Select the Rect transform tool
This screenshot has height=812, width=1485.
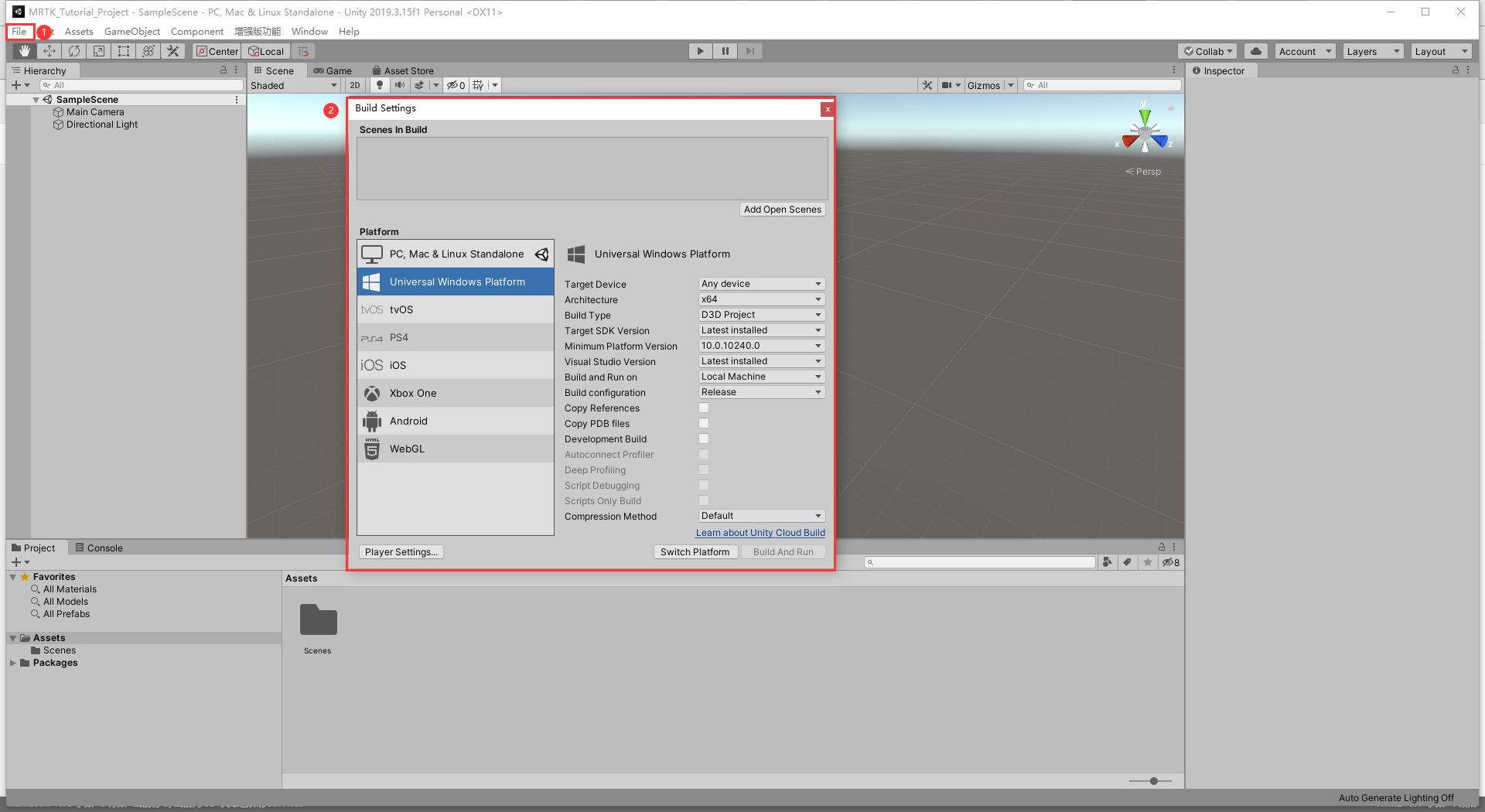coord(124,51)
